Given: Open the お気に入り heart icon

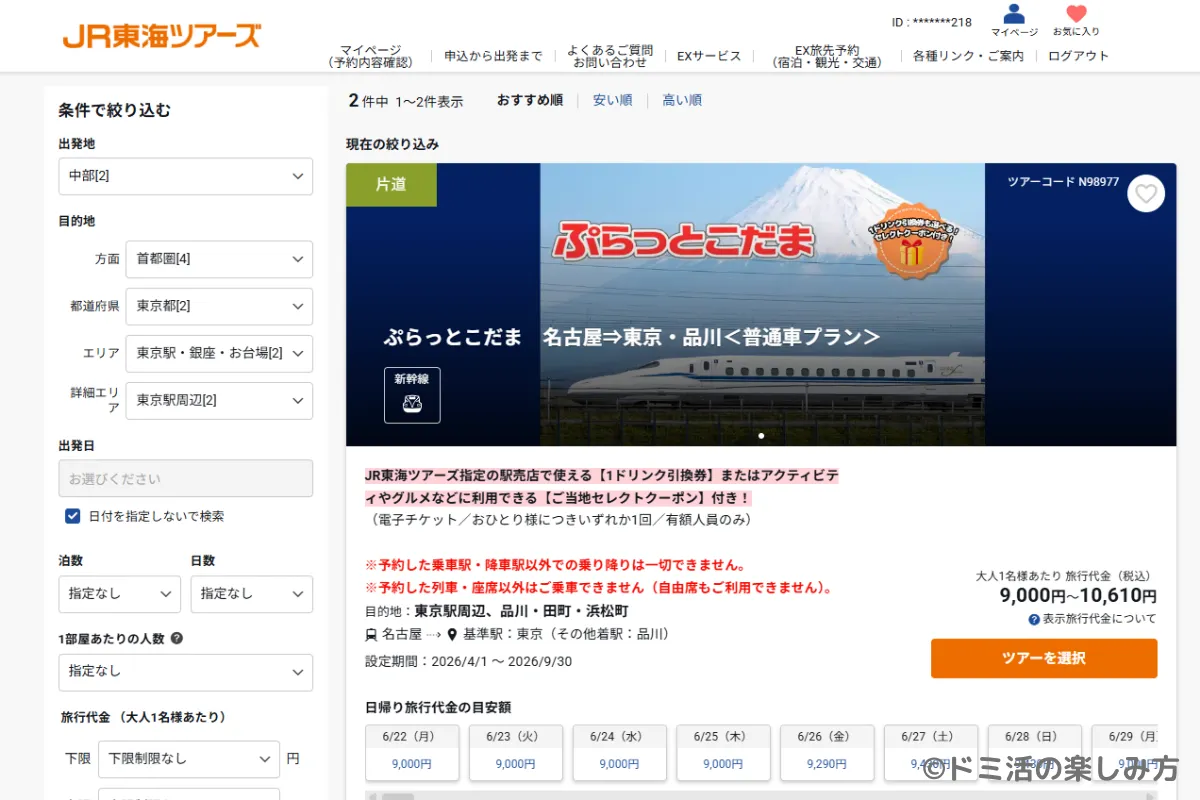Looking at the screenshot, I should 1076,14.
